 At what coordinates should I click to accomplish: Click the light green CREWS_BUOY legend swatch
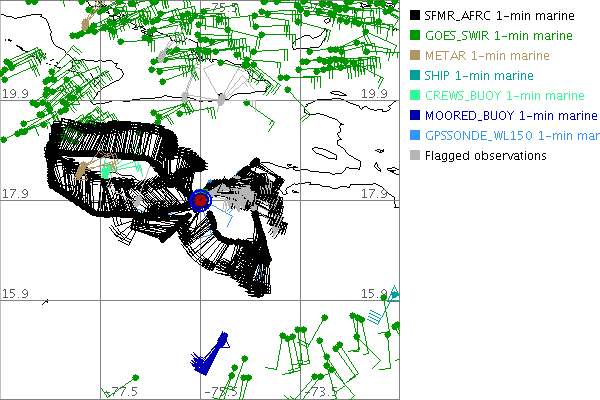pos(415,96)
